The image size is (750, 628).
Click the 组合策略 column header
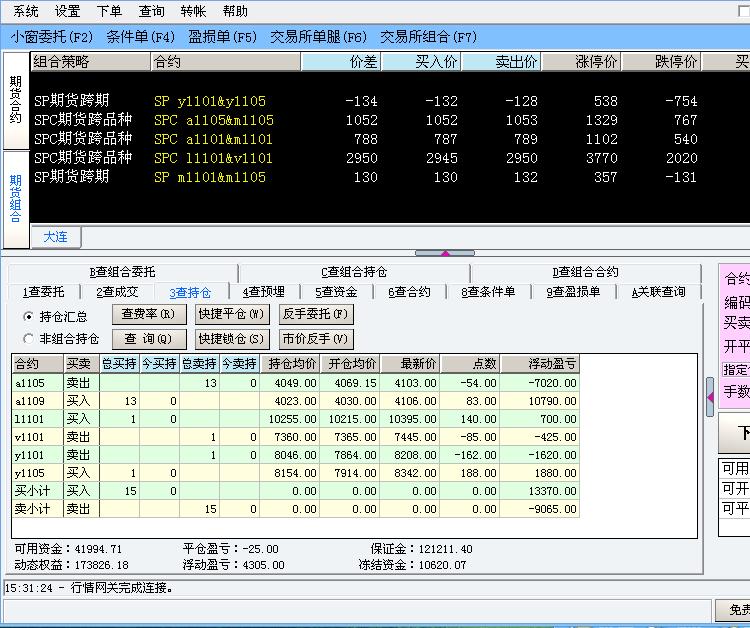click(90, 62)
